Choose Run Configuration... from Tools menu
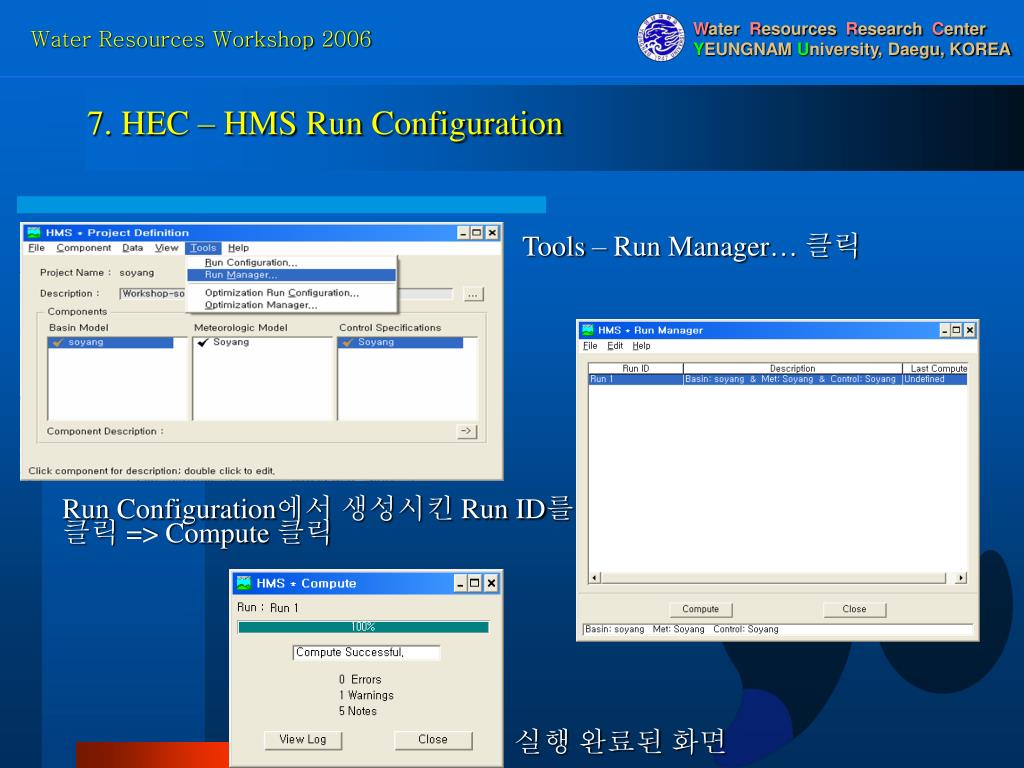The height and width of the screenshot is (768, 1024). [251, 263]
